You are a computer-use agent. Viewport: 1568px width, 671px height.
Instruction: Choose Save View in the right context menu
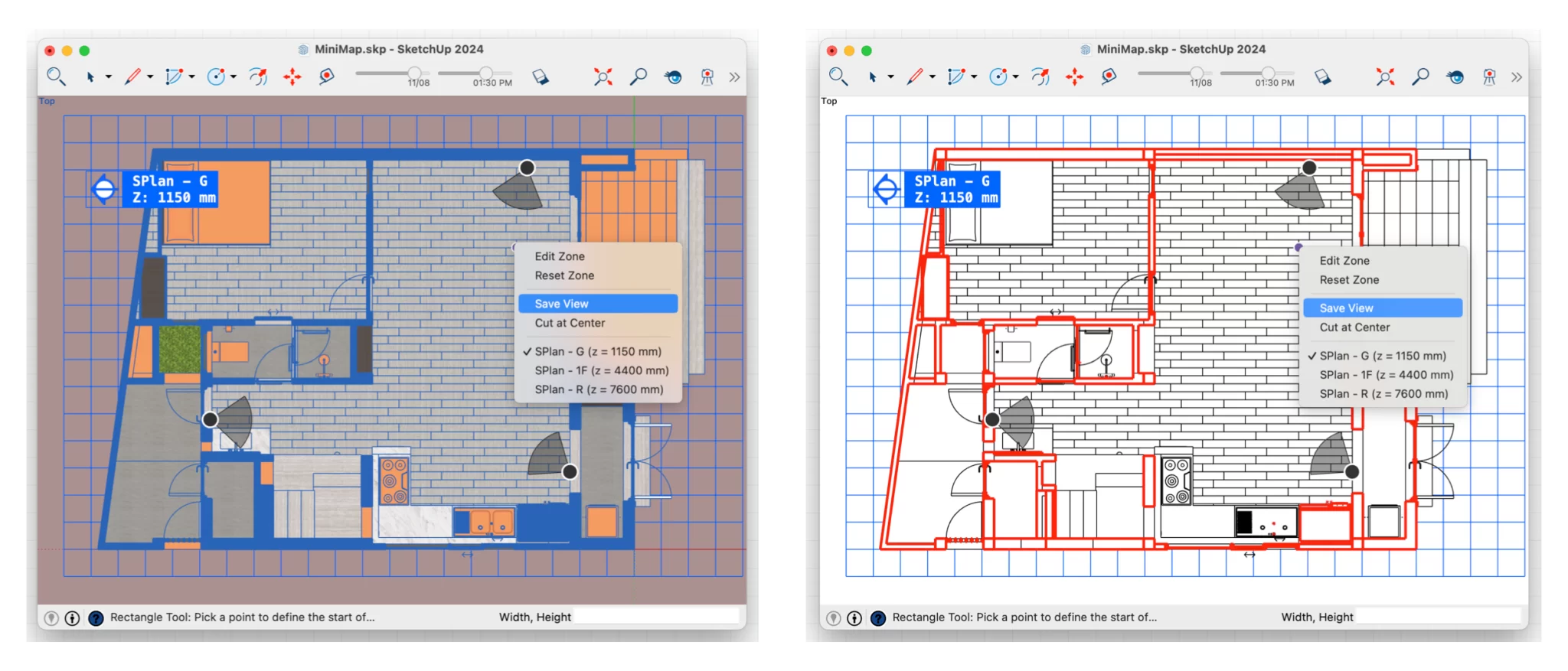point(1346,308)
